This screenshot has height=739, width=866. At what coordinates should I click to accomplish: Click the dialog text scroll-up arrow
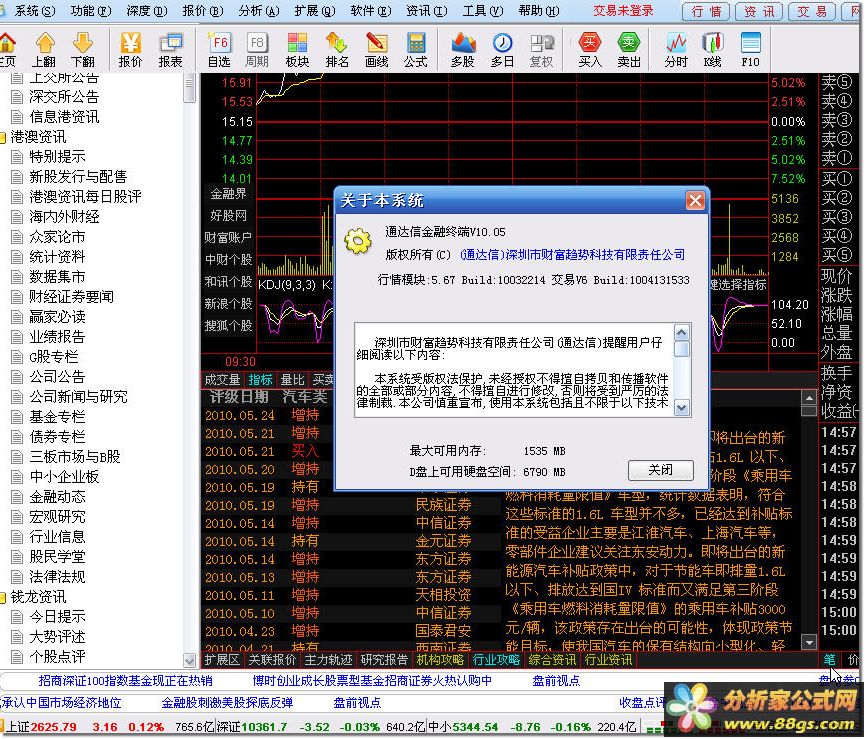682,332
